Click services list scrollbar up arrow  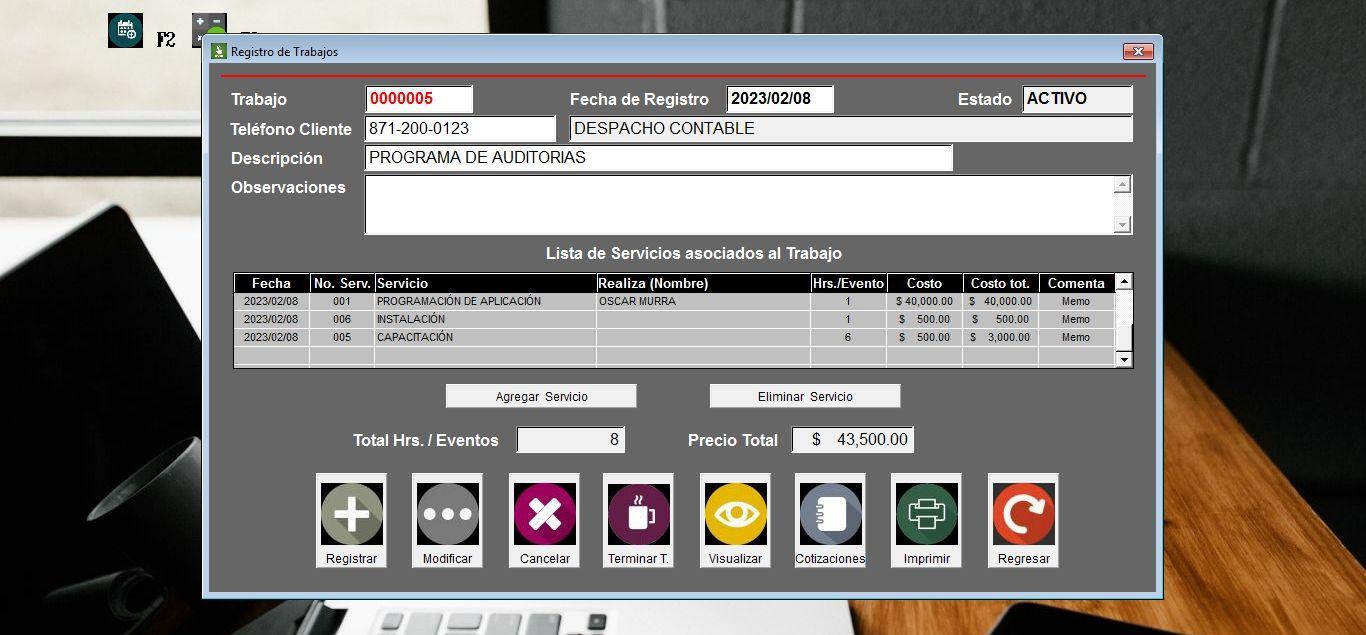pos(1124,282)
